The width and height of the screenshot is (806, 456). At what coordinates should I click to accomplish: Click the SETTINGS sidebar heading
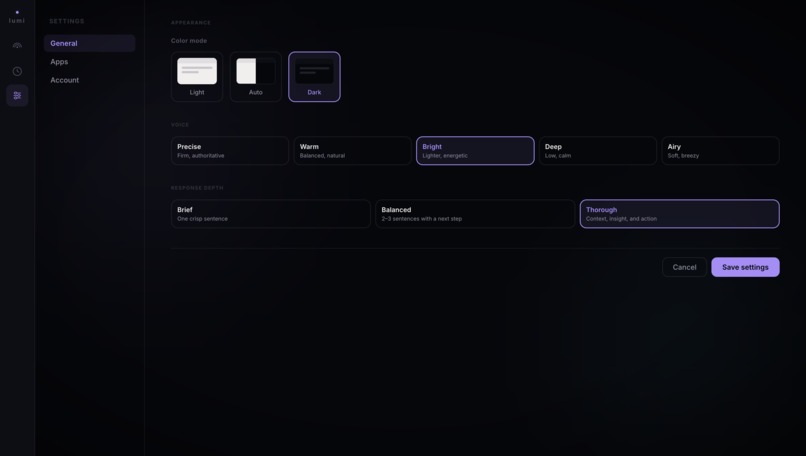click(67, 21)
